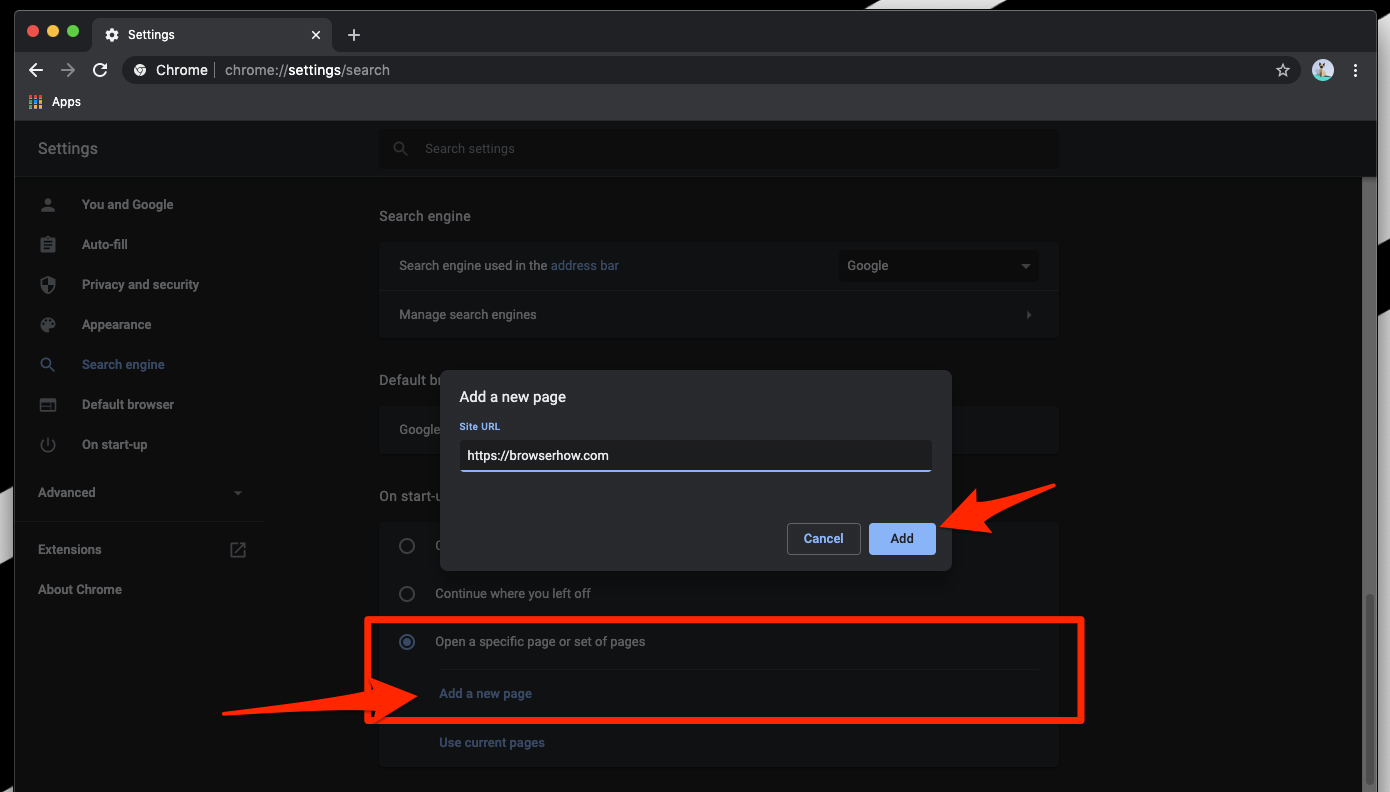1390x792 pixels.
Task: Click the browser forward arrow
Action: tap(68, 70)
